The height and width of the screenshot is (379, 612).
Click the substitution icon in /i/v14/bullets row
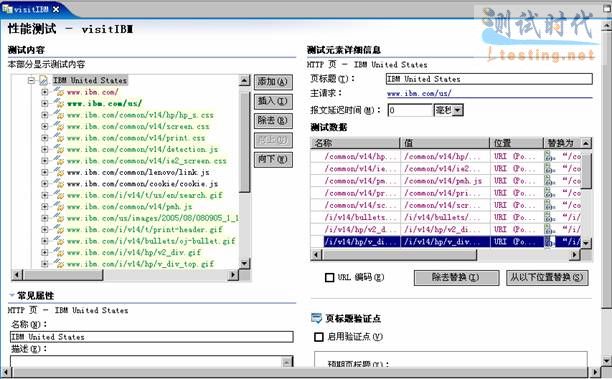coord(550,217)
